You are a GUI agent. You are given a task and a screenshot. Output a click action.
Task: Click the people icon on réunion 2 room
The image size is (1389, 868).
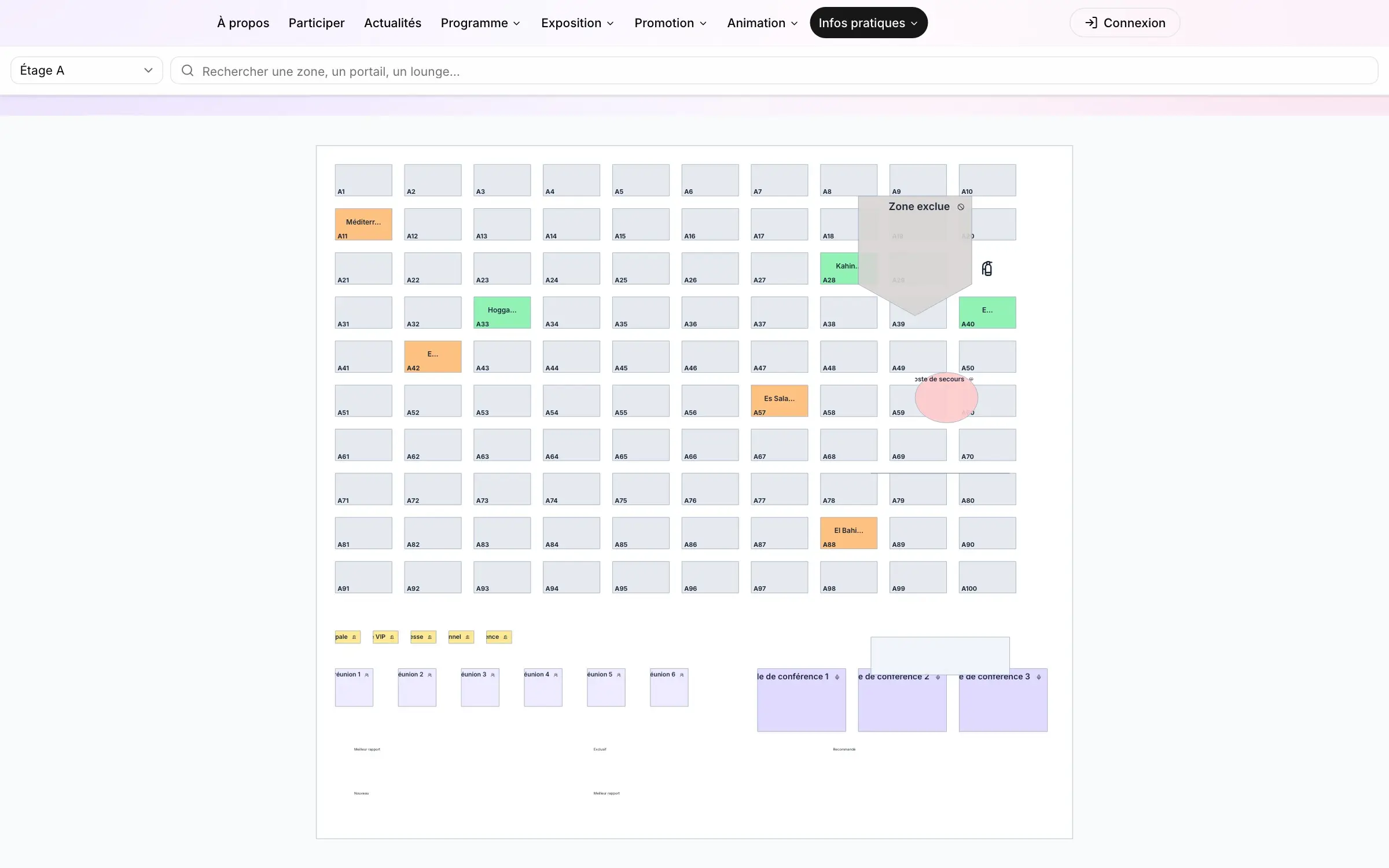pos(430,675)
